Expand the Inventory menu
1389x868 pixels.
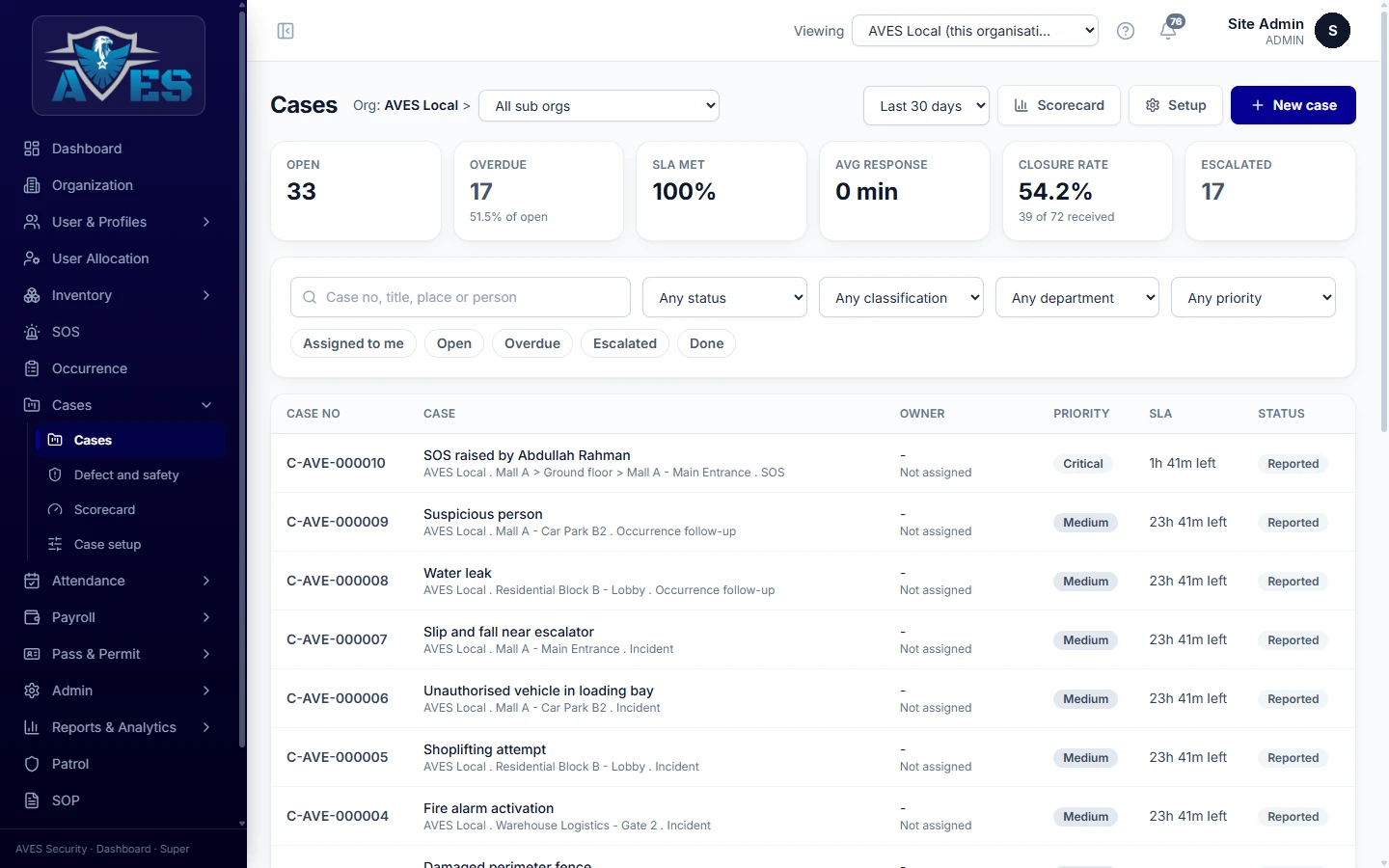coord(118,295)
